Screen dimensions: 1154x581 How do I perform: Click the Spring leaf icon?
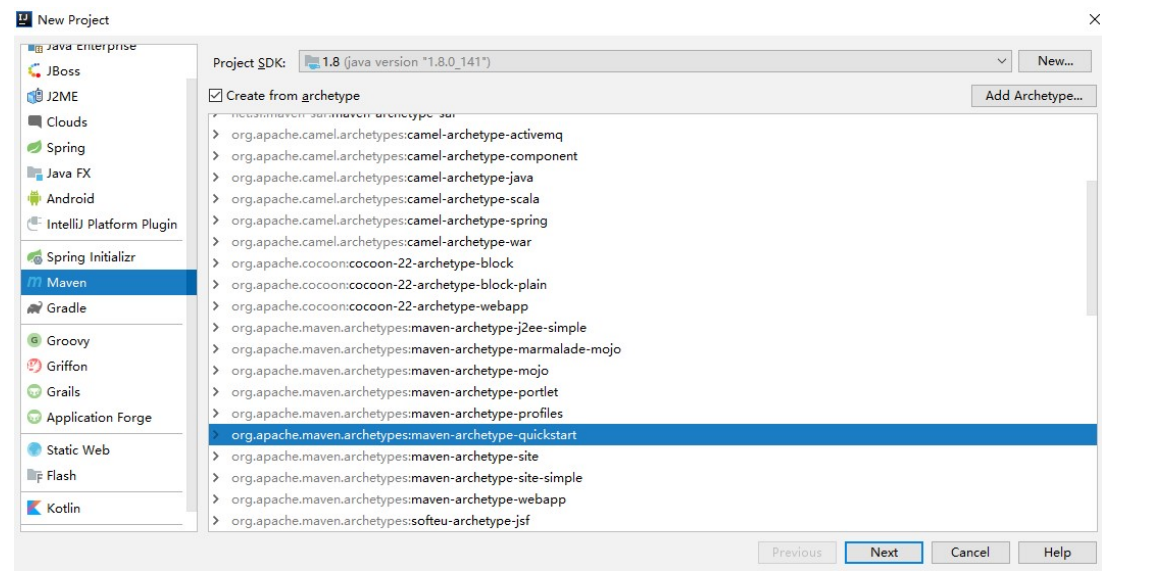tap(35, 147)
